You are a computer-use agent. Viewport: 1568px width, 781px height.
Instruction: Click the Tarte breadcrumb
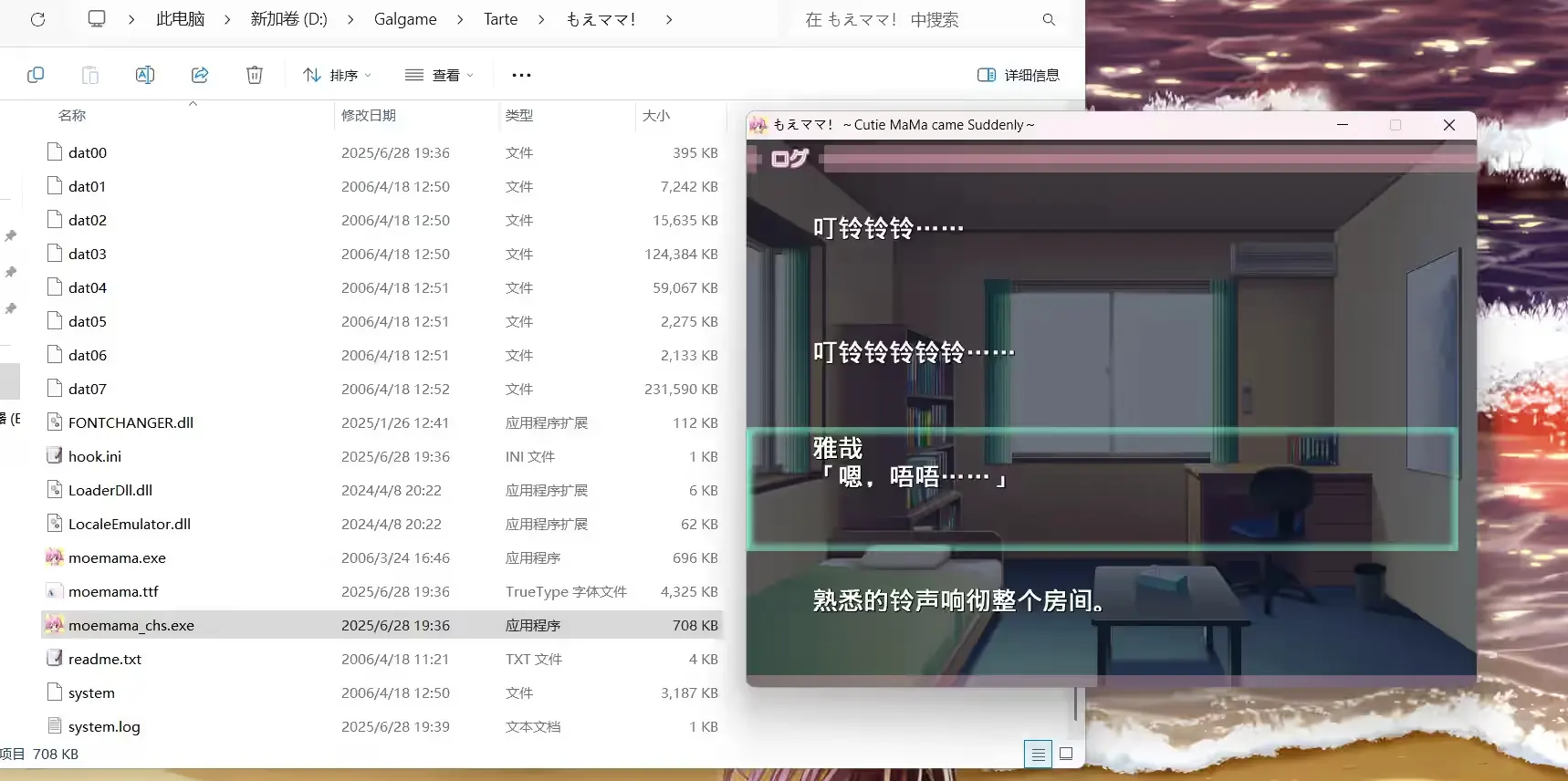coord(500,19)
